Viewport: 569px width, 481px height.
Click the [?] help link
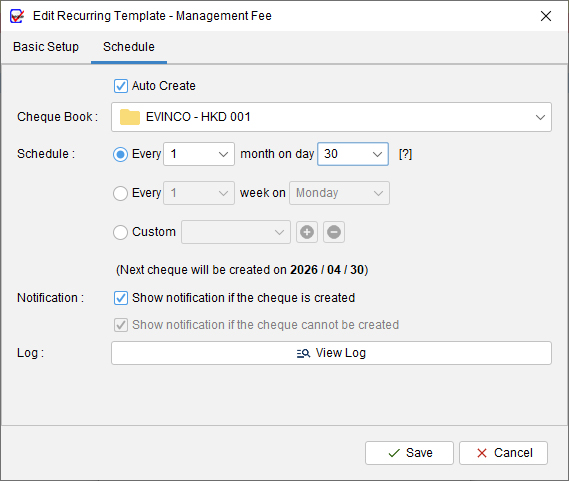[405, 154]
